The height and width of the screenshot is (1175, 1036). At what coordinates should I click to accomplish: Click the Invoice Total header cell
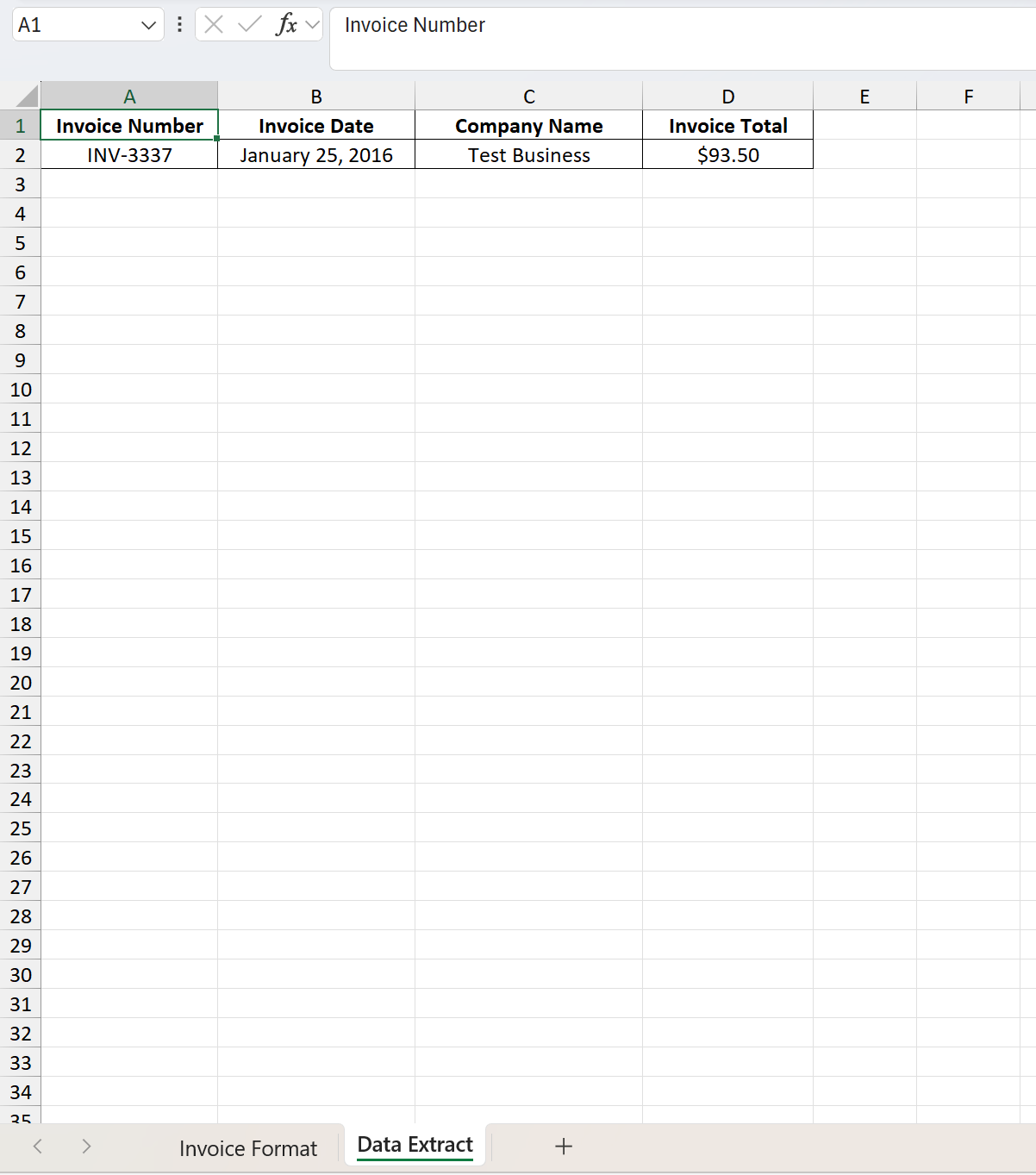[728, 125]
